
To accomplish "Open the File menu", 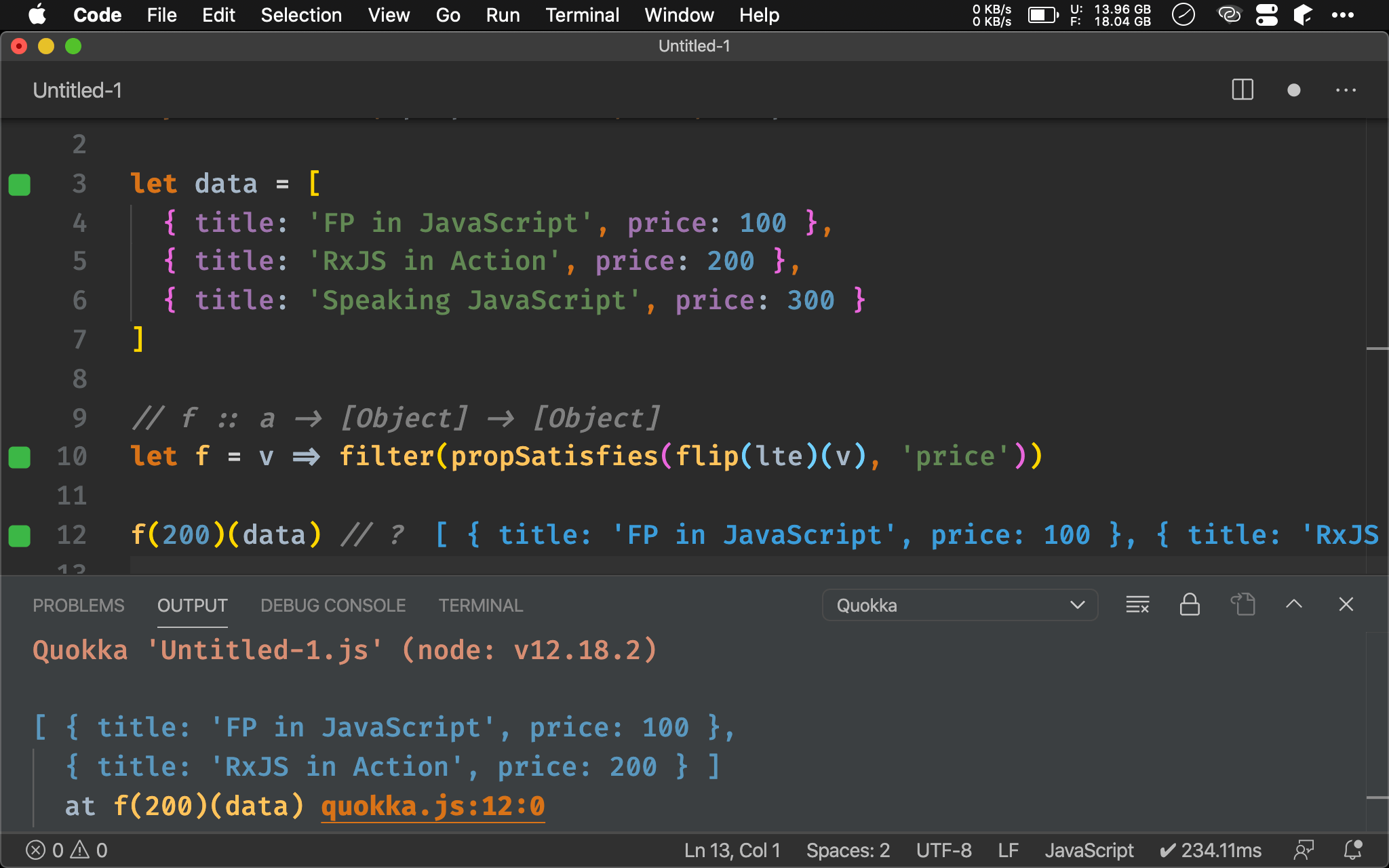I will point(161,15).
